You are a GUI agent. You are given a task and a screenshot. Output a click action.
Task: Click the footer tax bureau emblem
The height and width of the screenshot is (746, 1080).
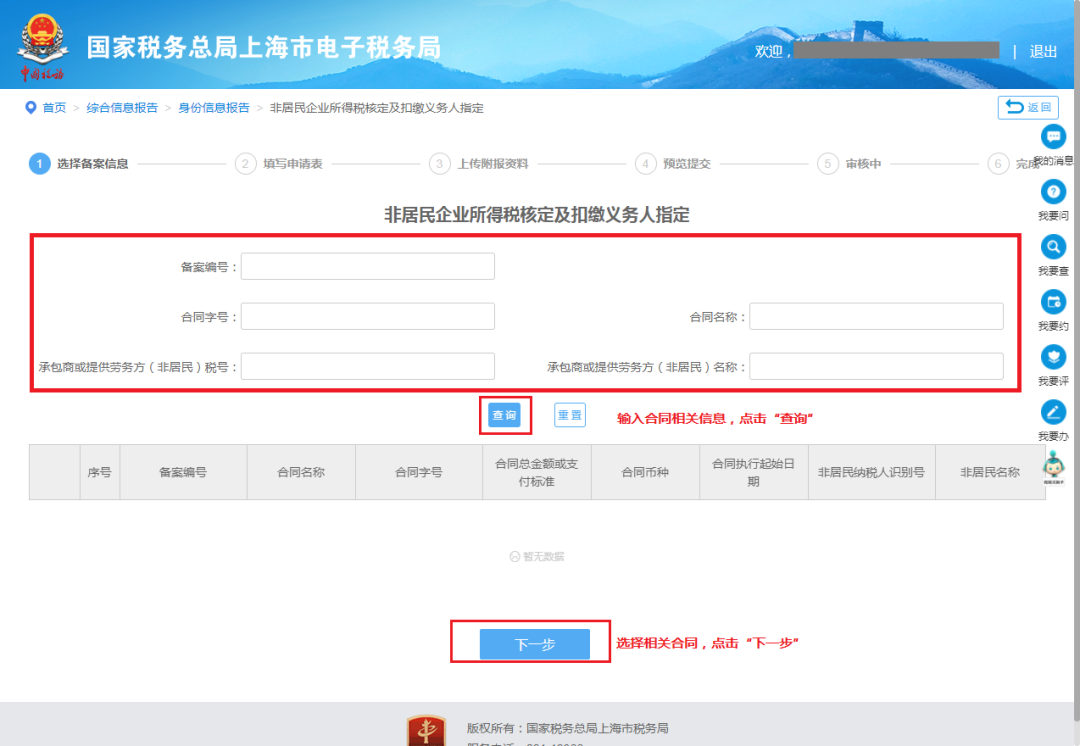(x=426, y=730)
